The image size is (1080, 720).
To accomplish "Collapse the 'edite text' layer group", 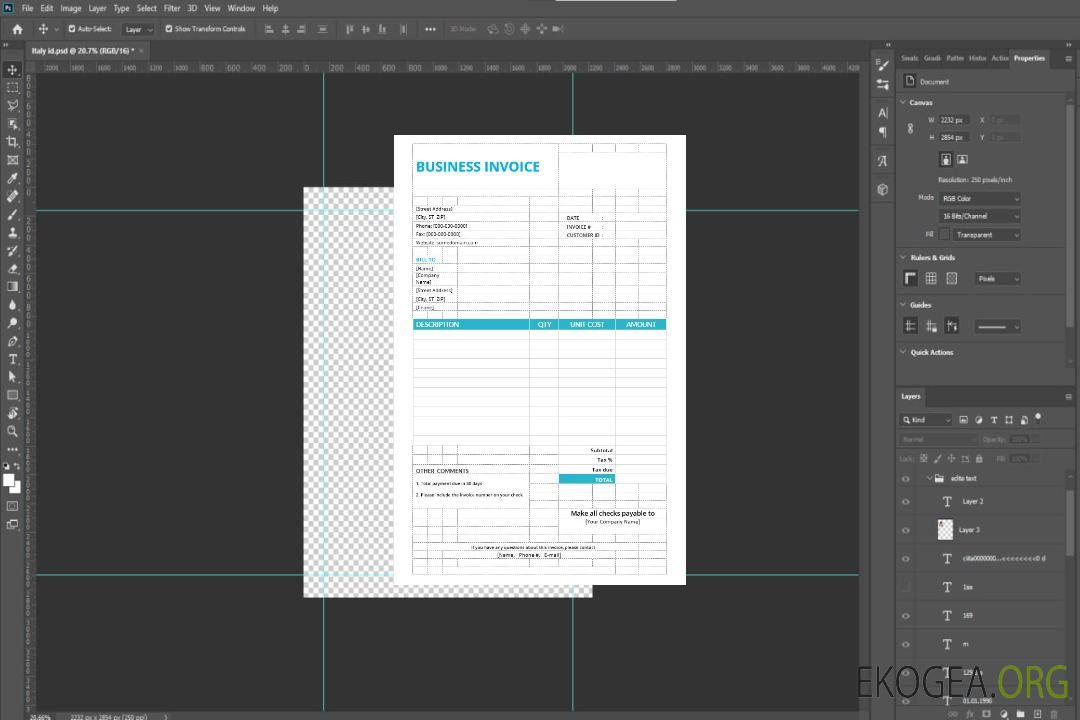I will pos(929,478).
